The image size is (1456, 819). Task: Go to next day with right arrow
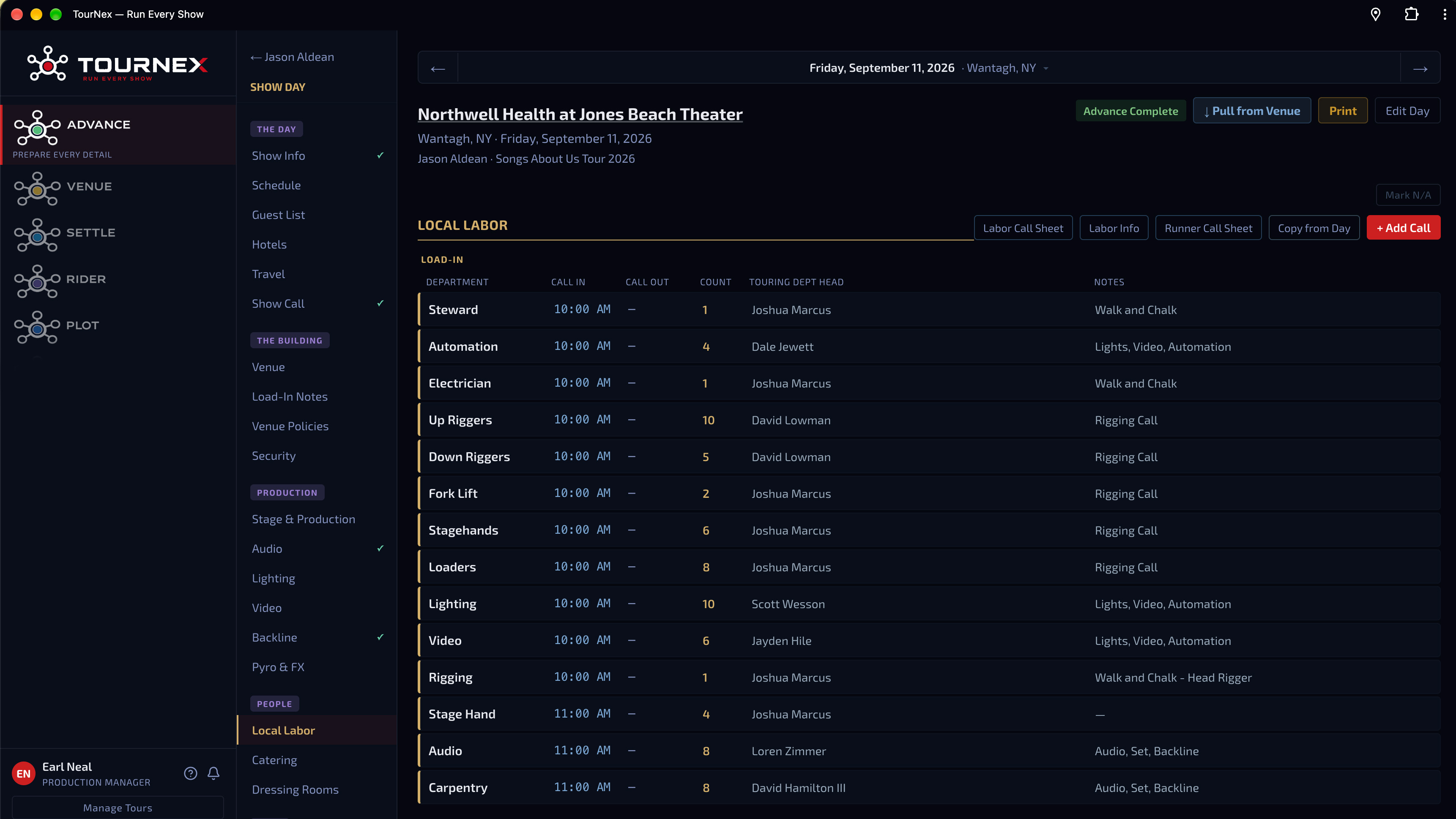(1420, 68)
